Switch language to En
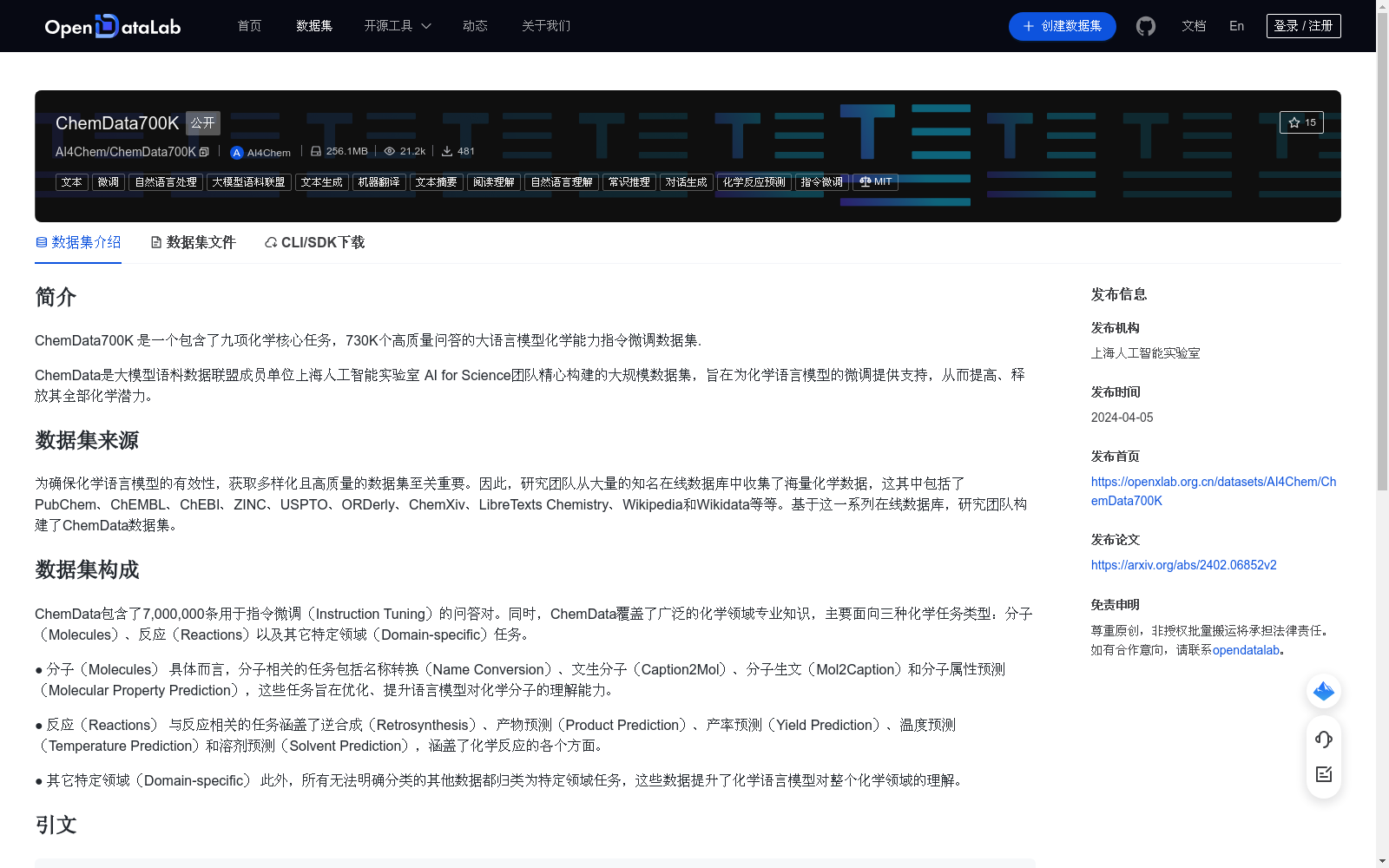This screenshot has width=1389, height=868. 1236,26
